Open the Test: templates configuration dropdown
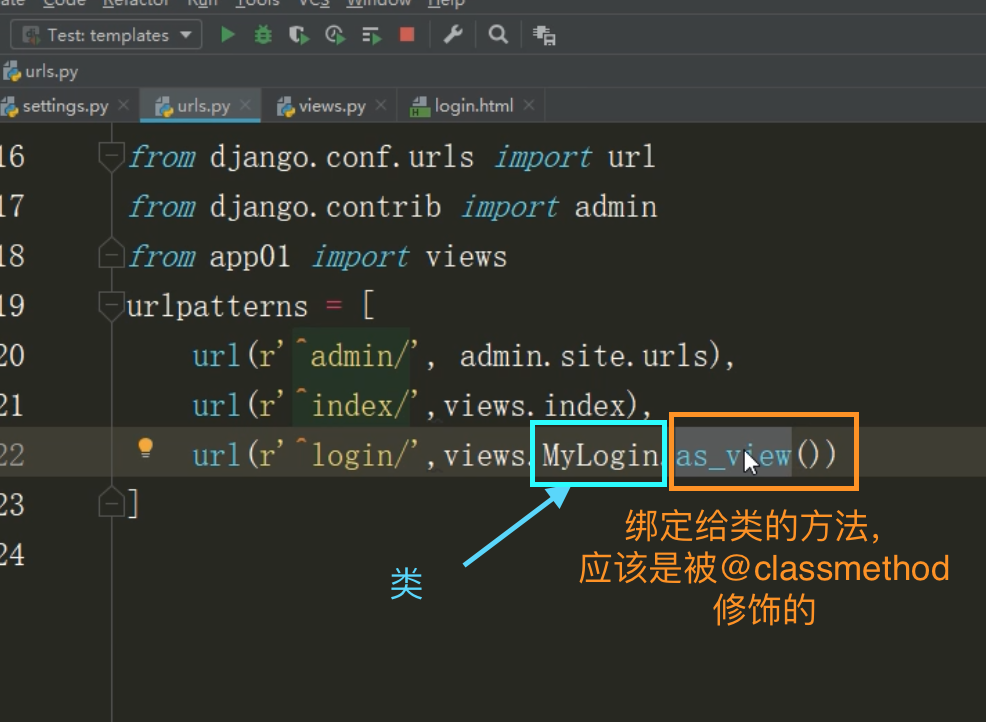The image size is (986, 722). point(107,35)
